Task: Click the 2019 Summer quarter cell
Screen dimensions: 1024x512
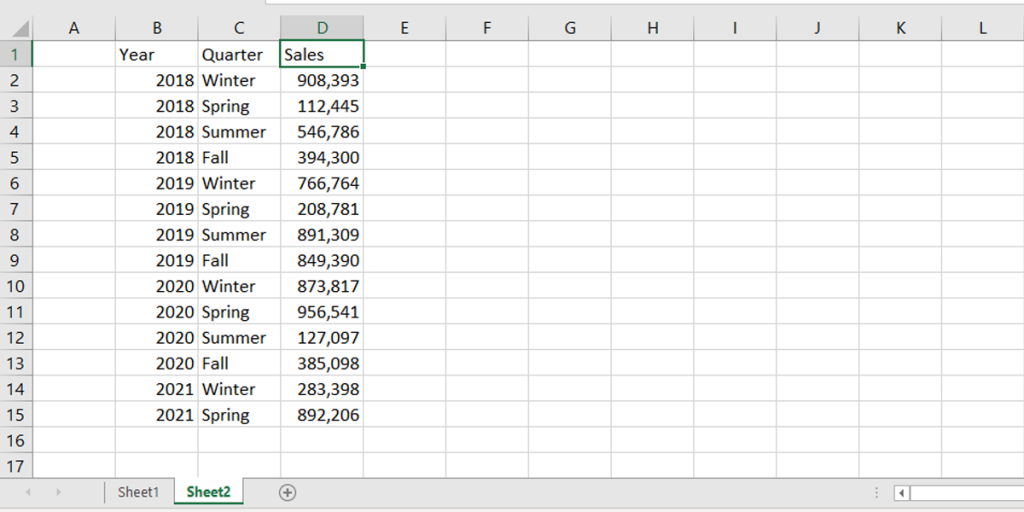Action: click(x=239, y=234)
